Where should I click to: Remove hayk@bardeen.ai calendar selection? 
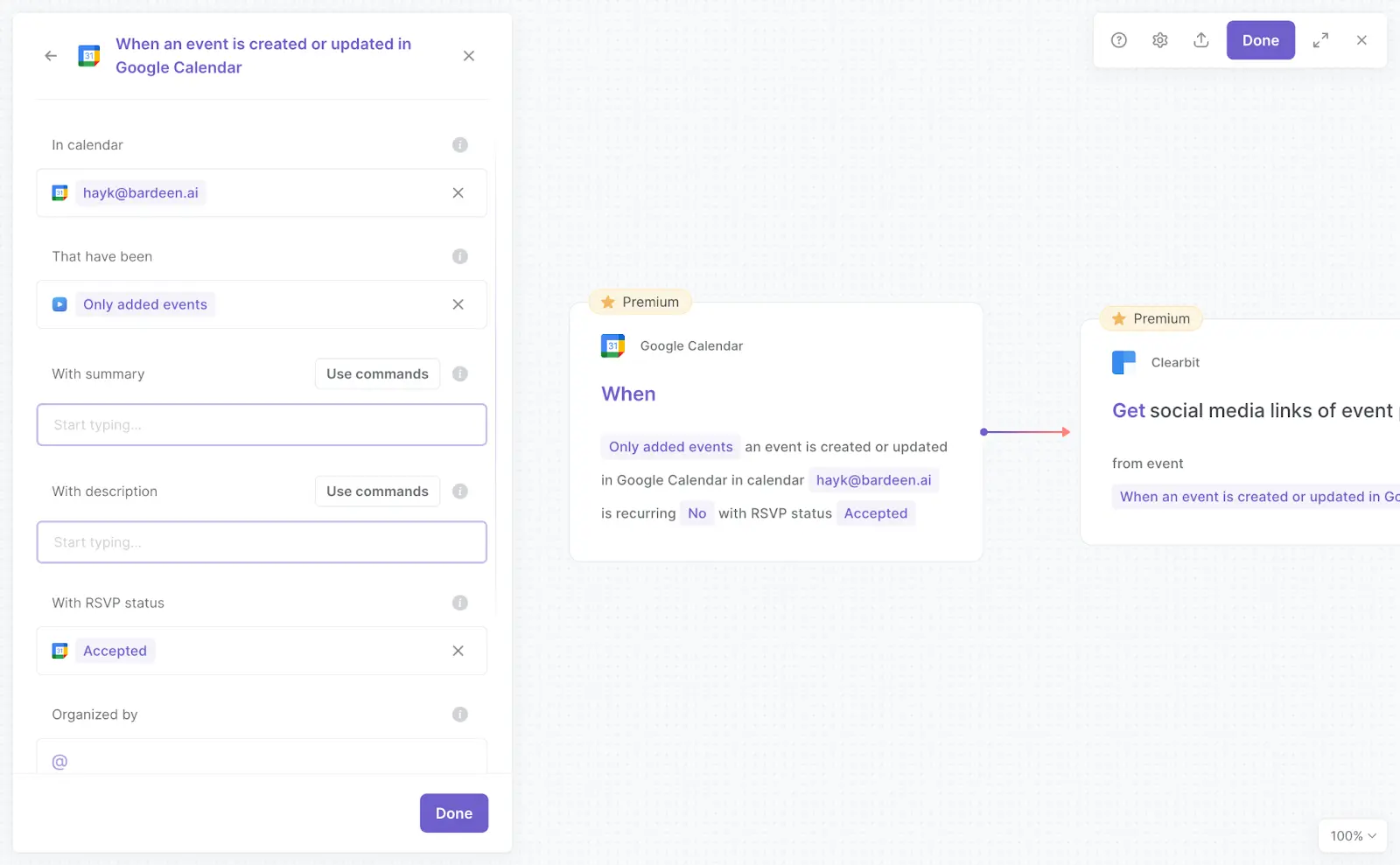click(x=458, y=193)
